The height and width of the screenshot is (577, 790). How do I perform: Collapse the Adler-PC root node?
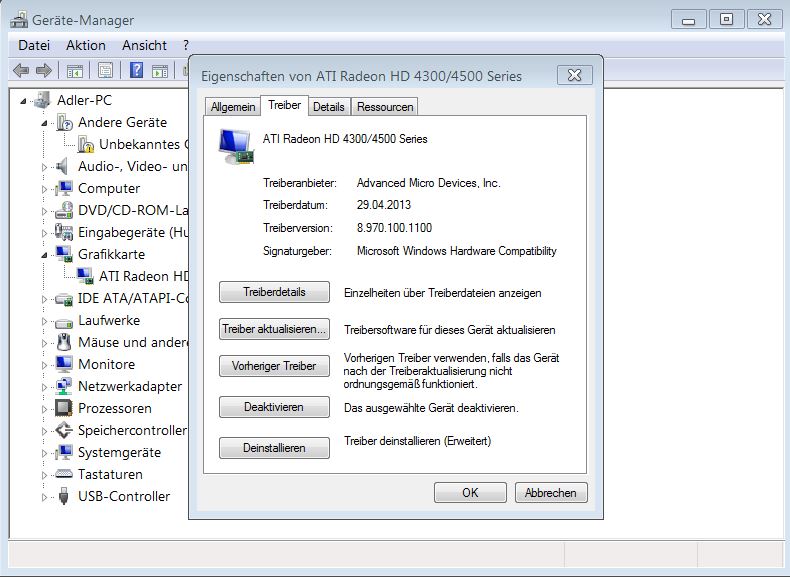[23, 101]
